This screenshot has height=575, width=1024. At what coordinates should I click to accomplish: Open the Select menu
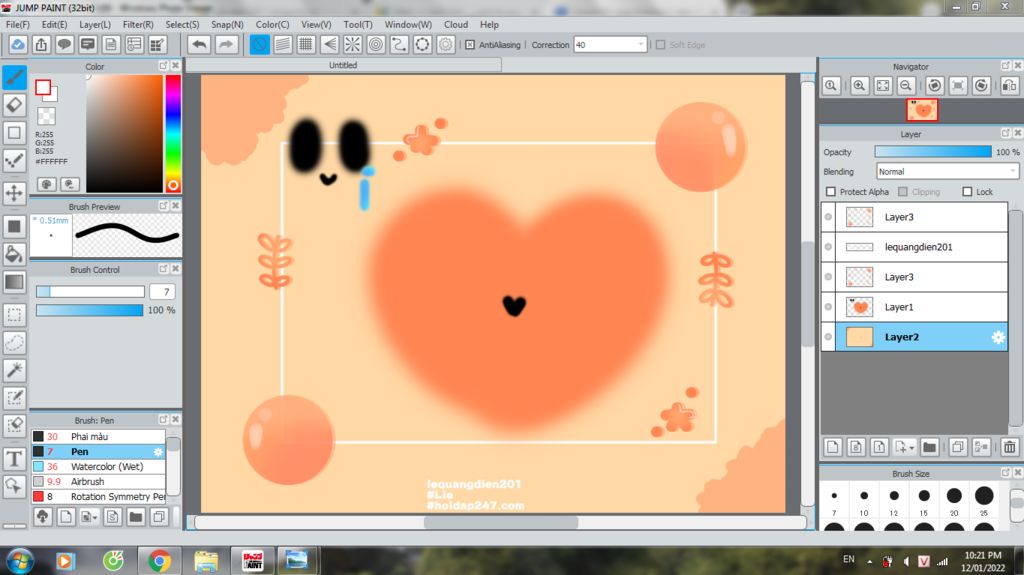(x=182, y=24)
